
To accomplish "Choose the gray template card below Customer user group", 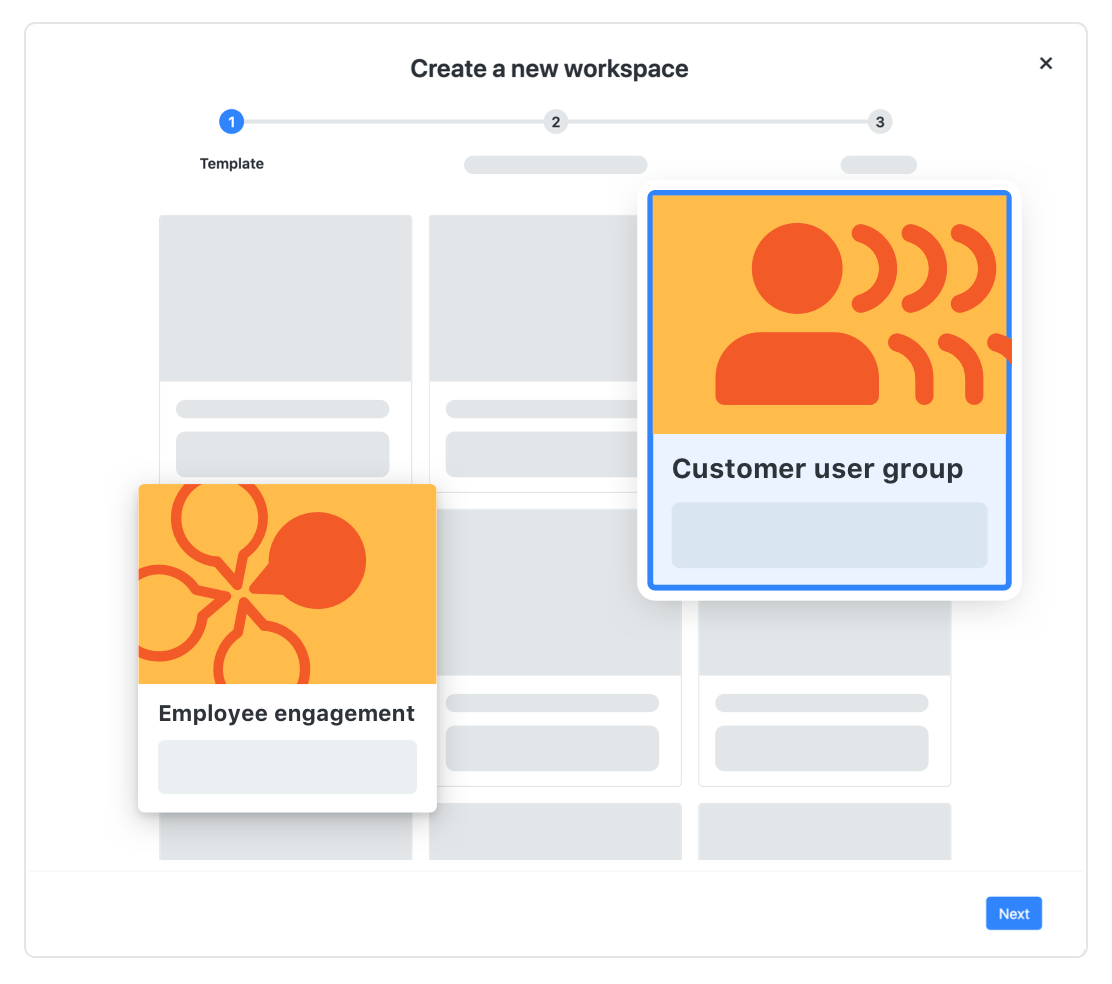I will point(824,690).
